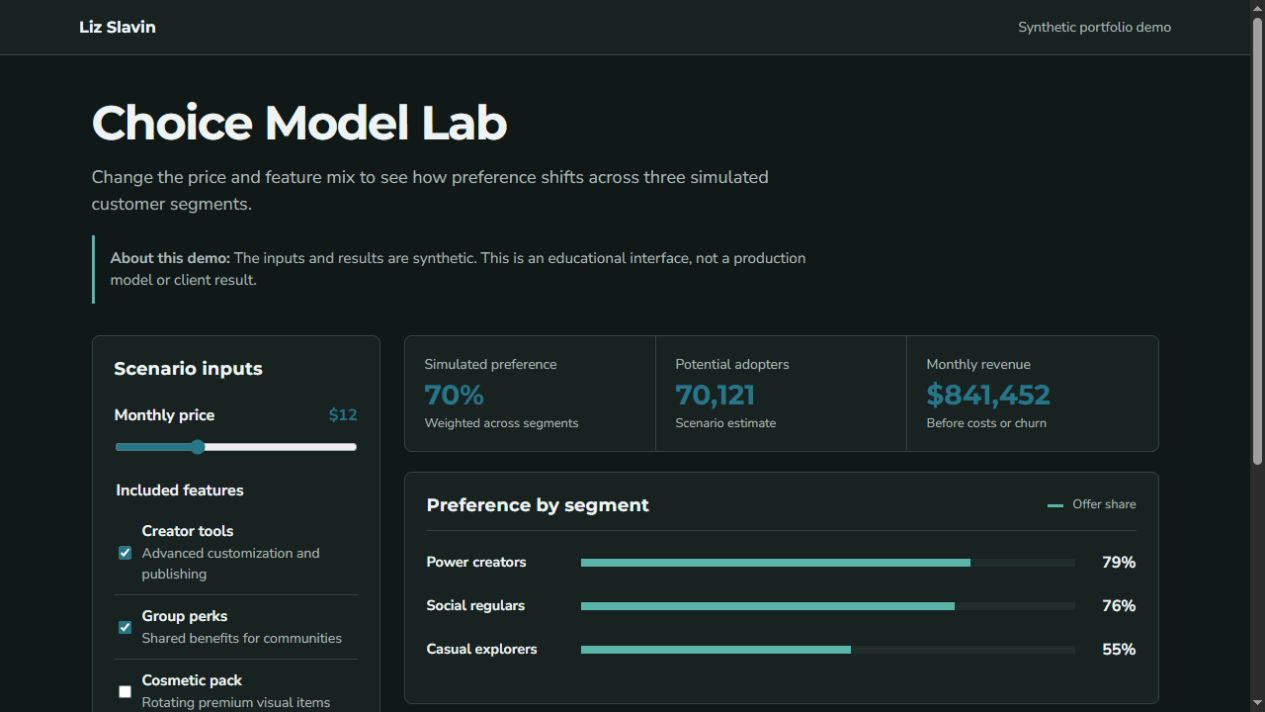Click the Weighted across segments caption
This screenshot has width=1265, height=712.
point(502,423)
